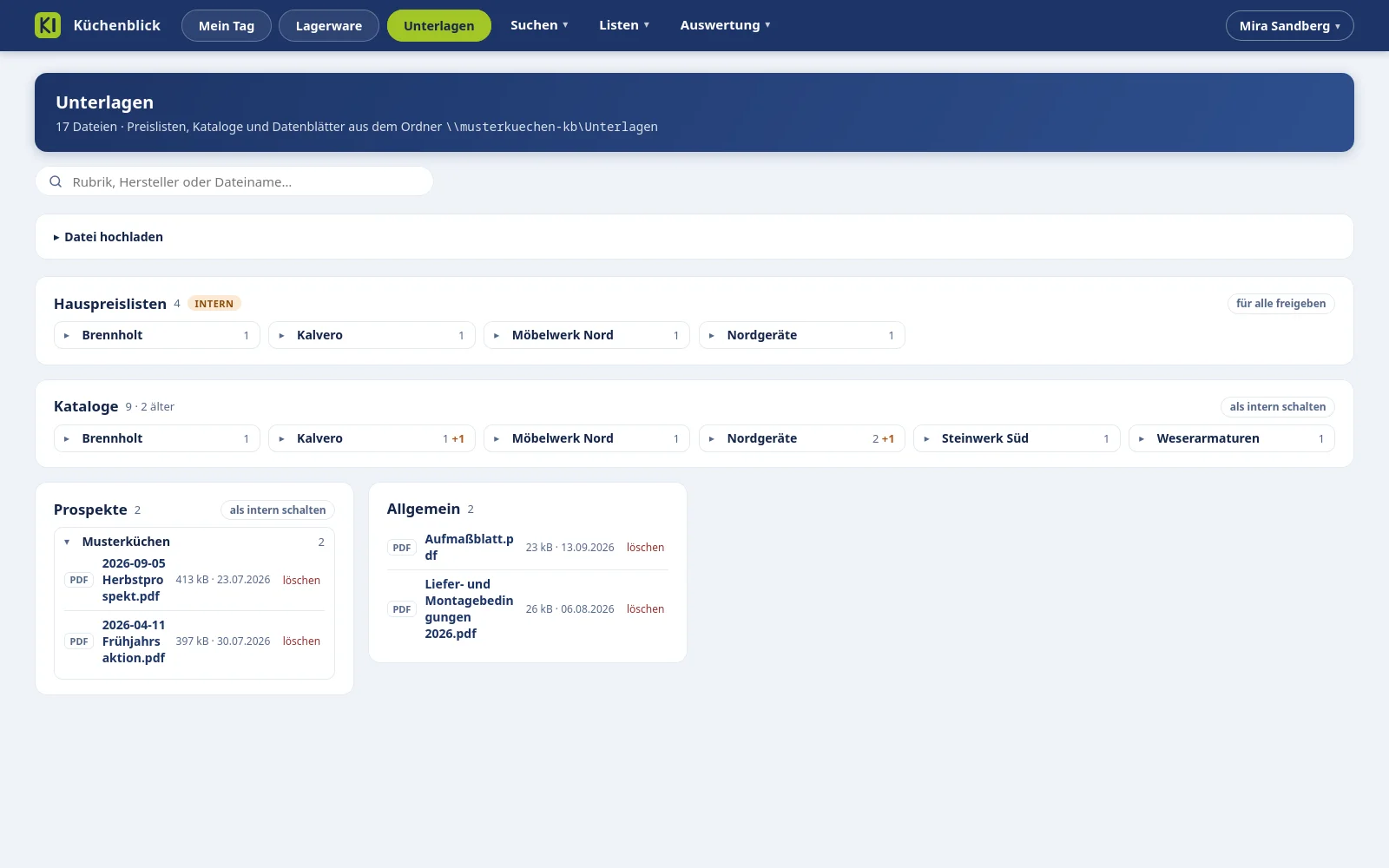Screen dimensions: 1389x868
Task: Delete Herbstprospekt.pdf via löschen
Action: pos(301,581)
